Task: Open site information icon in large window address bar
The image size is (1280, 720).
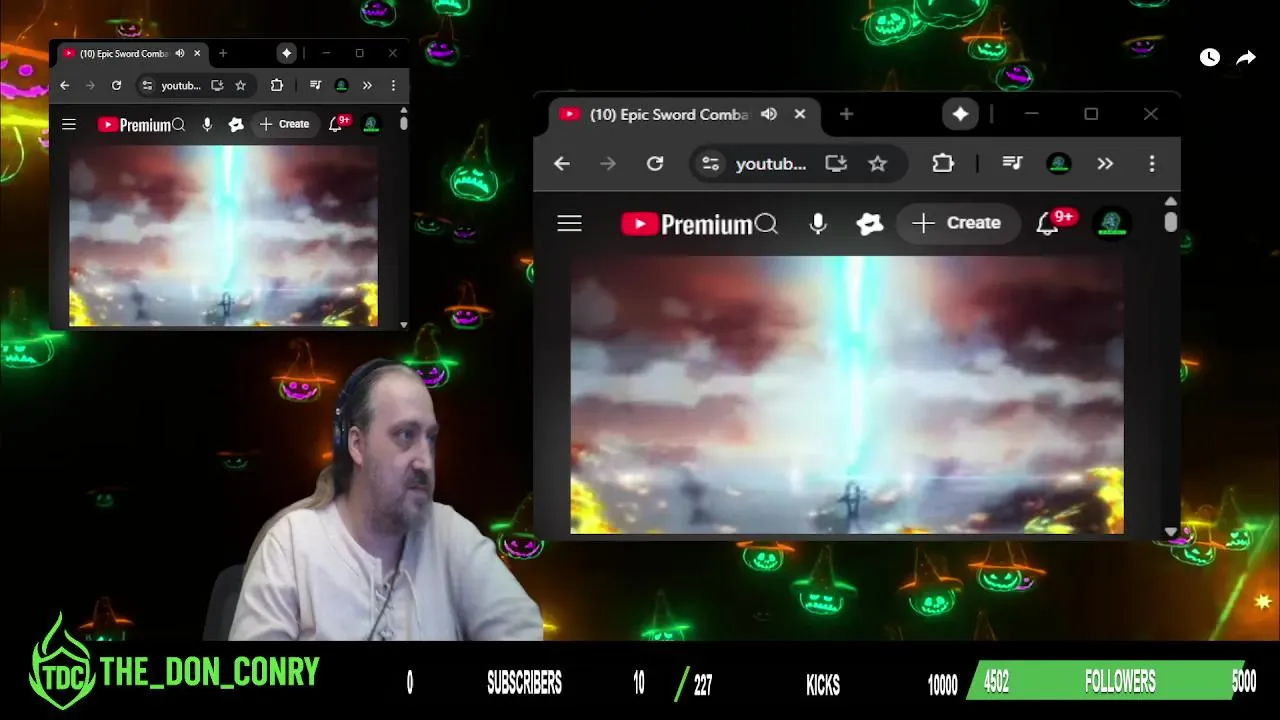Action: pos(710,163)
